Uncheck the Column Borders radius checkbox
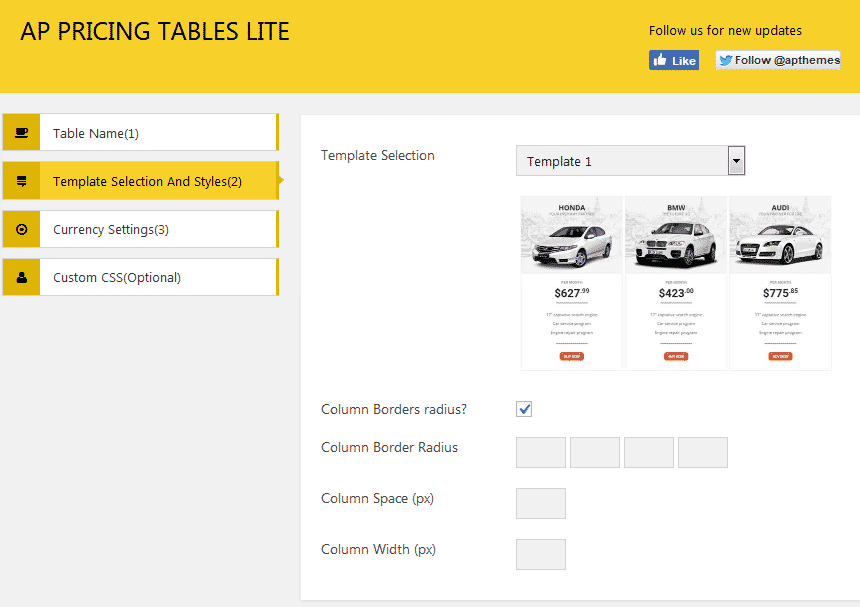860x607 pixels. pyautogui.click(x=524, y=409)
